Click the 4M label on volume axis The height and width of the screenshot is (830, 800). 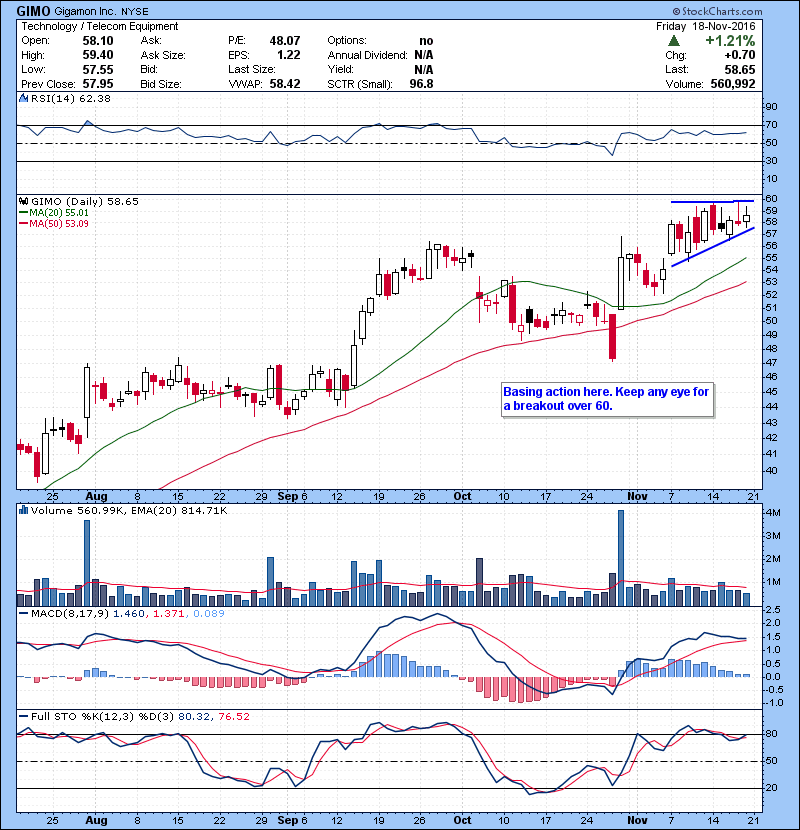tap(772, 513)
